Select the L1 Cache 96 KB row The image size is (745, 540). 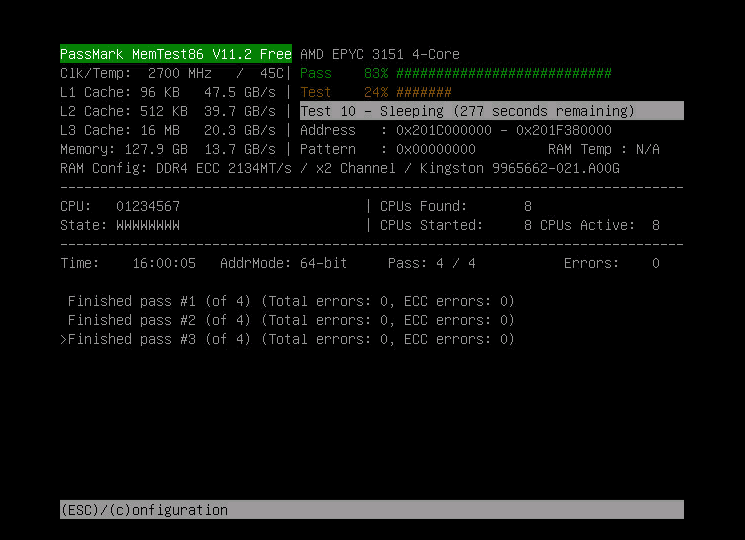pos(168,92)
